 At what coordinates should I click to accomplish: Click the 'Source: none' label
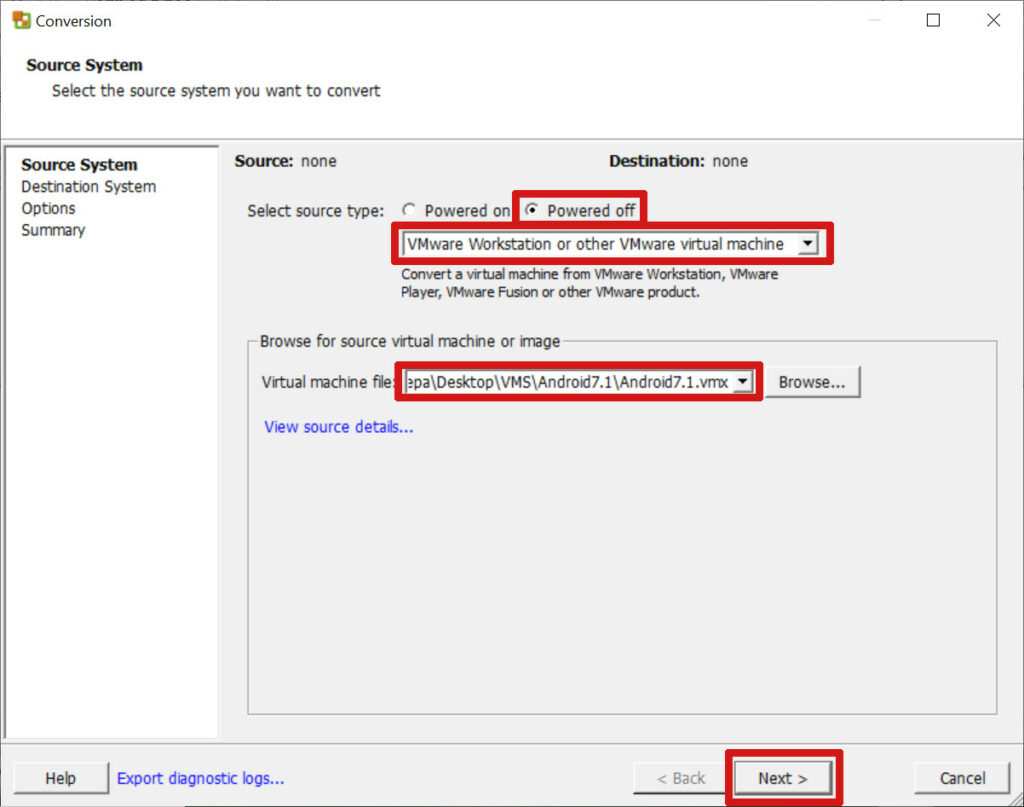click(285, 161)
